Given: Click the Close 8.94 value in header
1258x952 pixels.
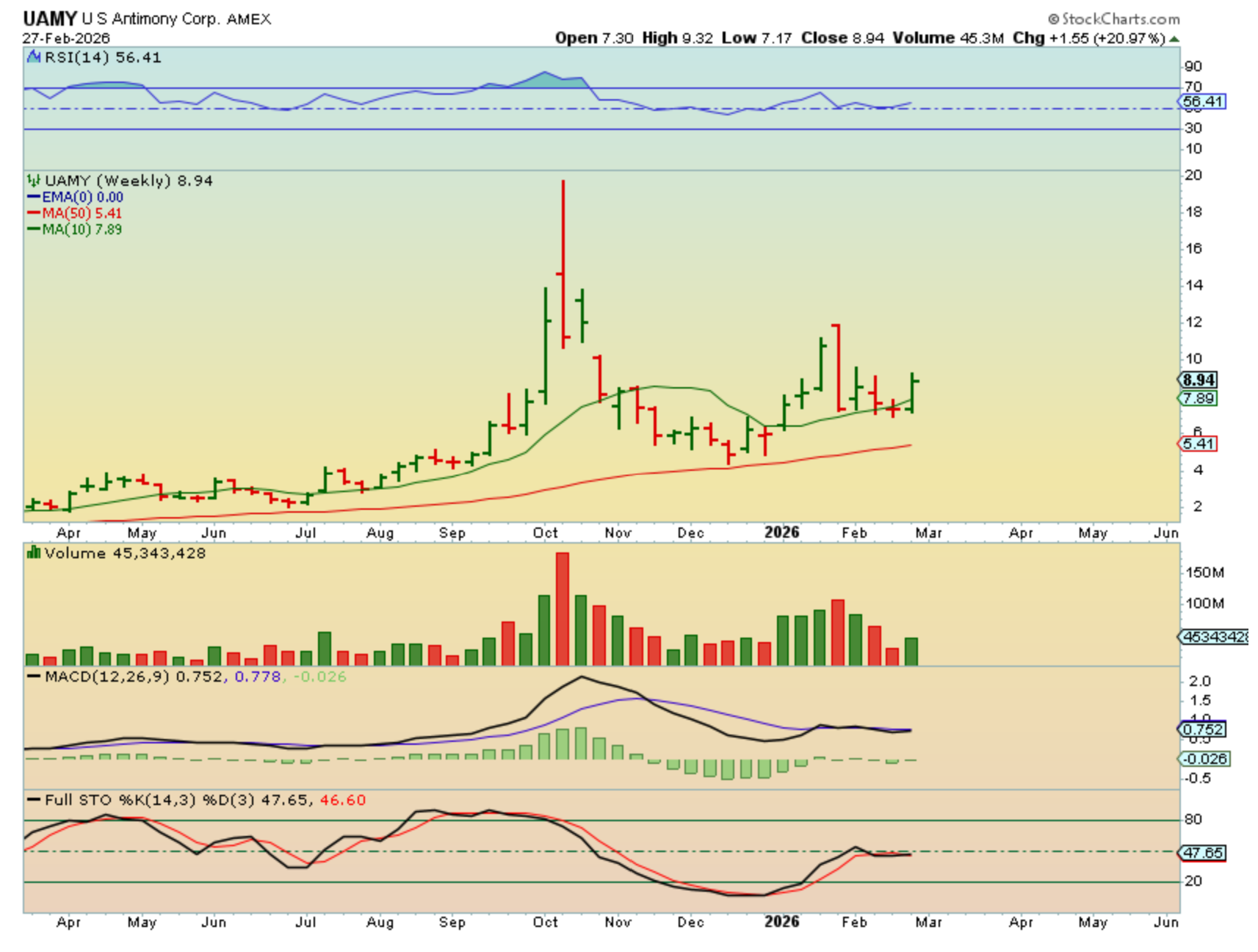Looking at the screenshot, I should coord(842,38).
